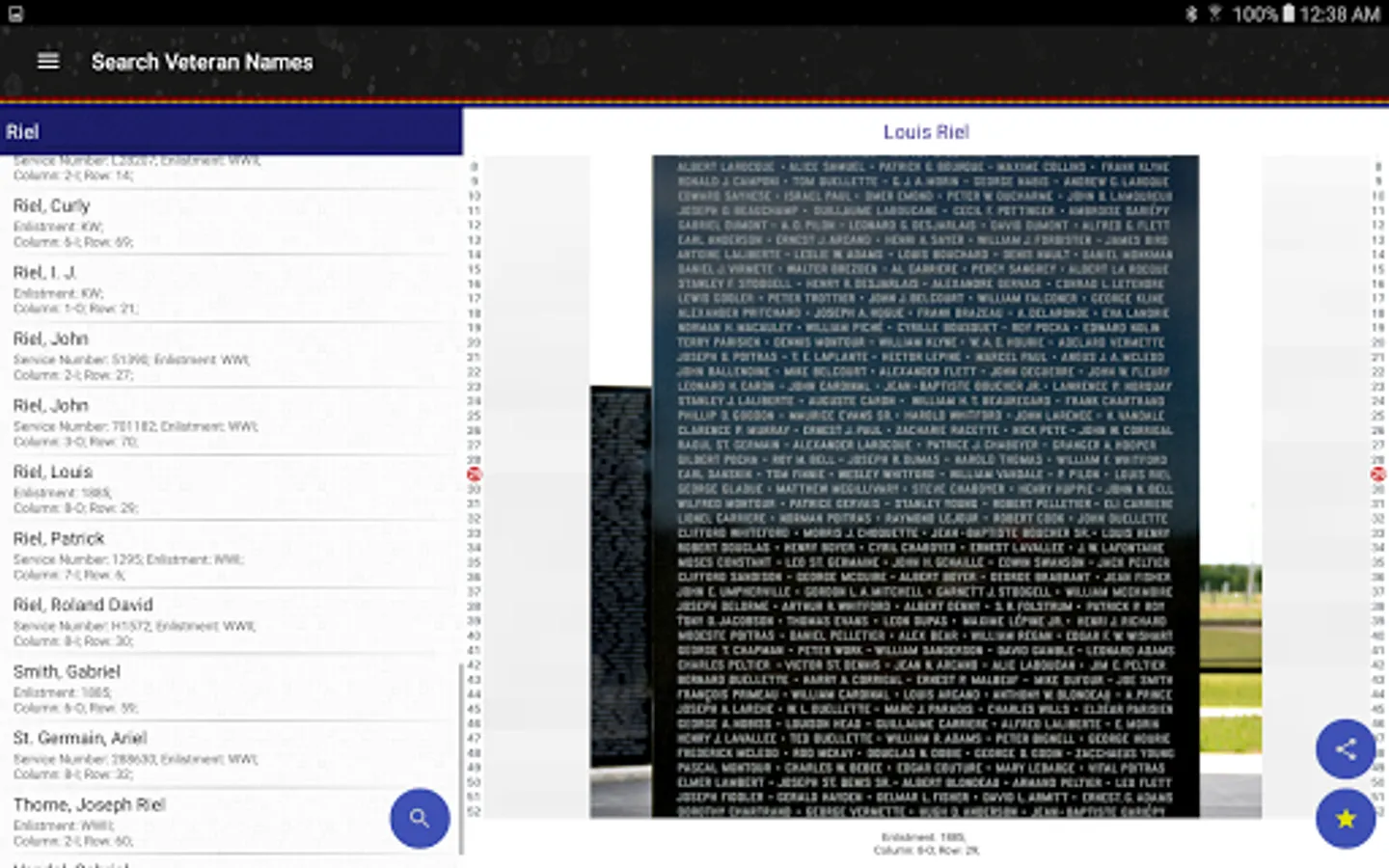Open the Riel, John entry at Row 70
Viewport: 1389px width, 868px height.
point(231,421)
